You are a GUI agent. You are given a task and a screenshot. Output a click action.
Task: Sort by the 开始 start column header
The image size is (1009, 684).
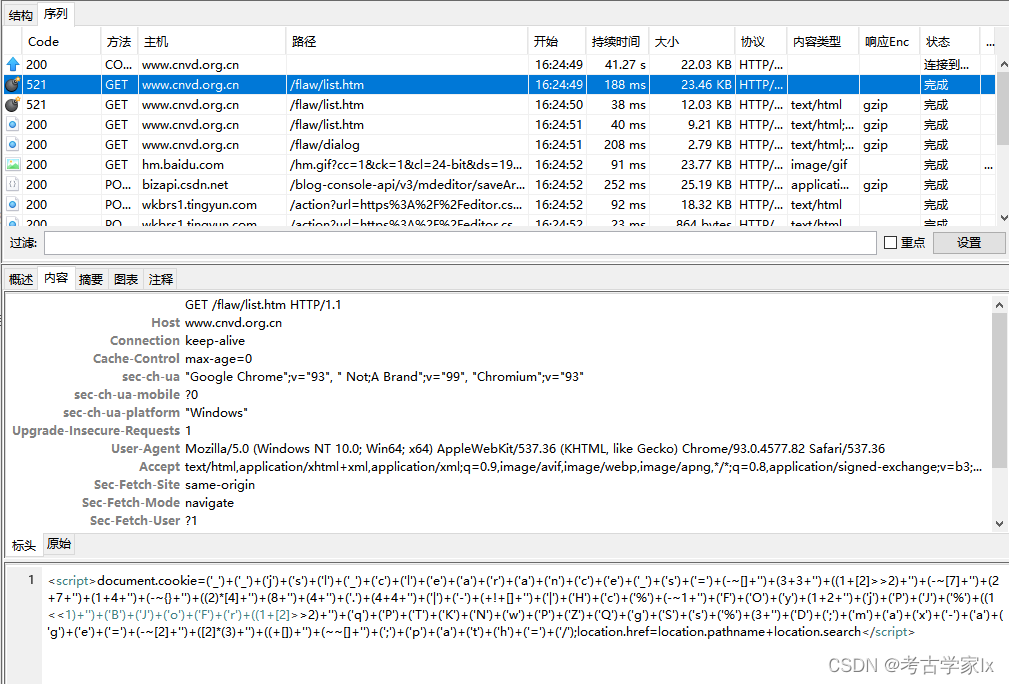pyautogui.click(x=557, y=42)
